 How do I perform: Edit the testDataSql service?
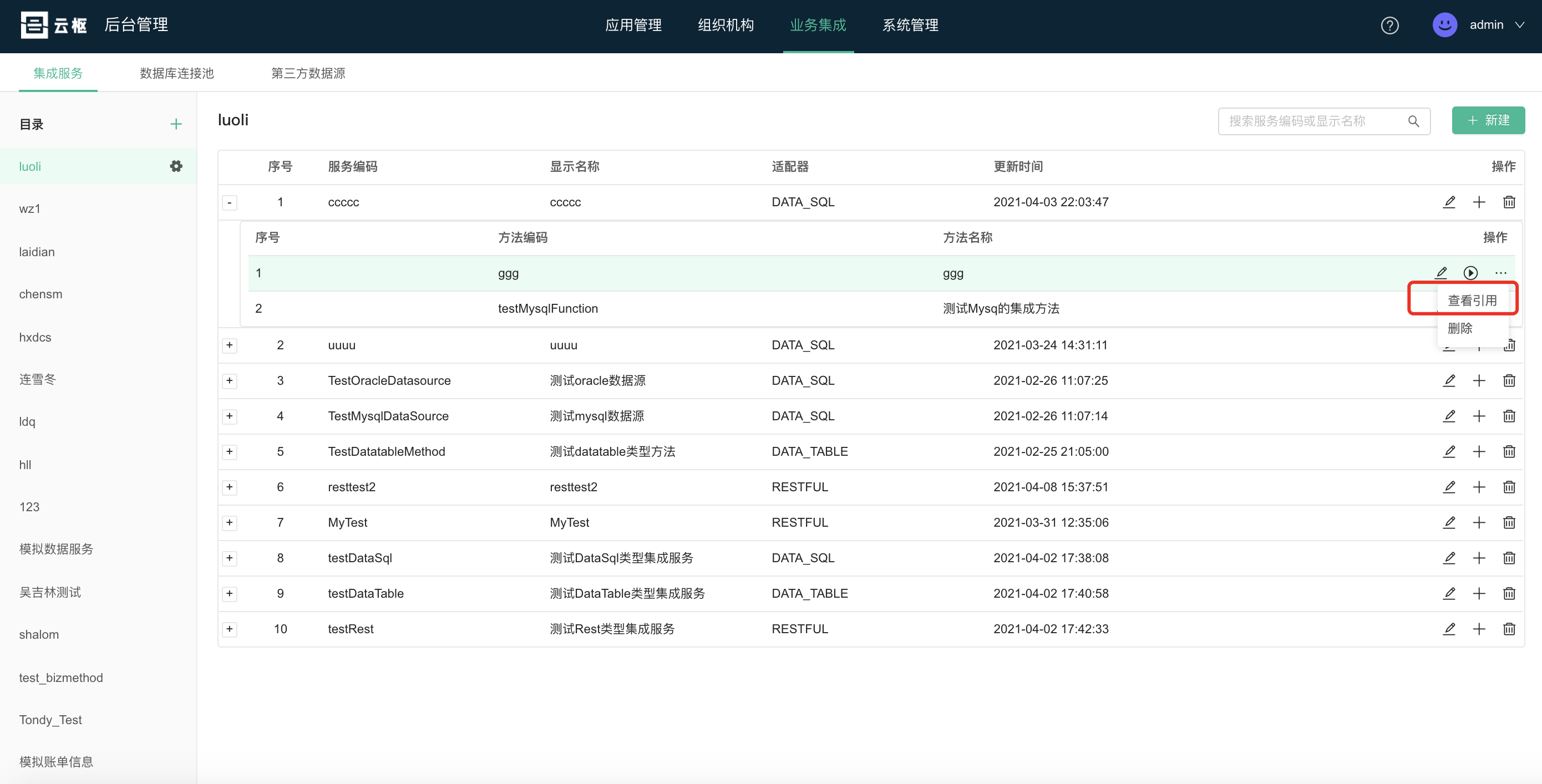[1449, 558]
